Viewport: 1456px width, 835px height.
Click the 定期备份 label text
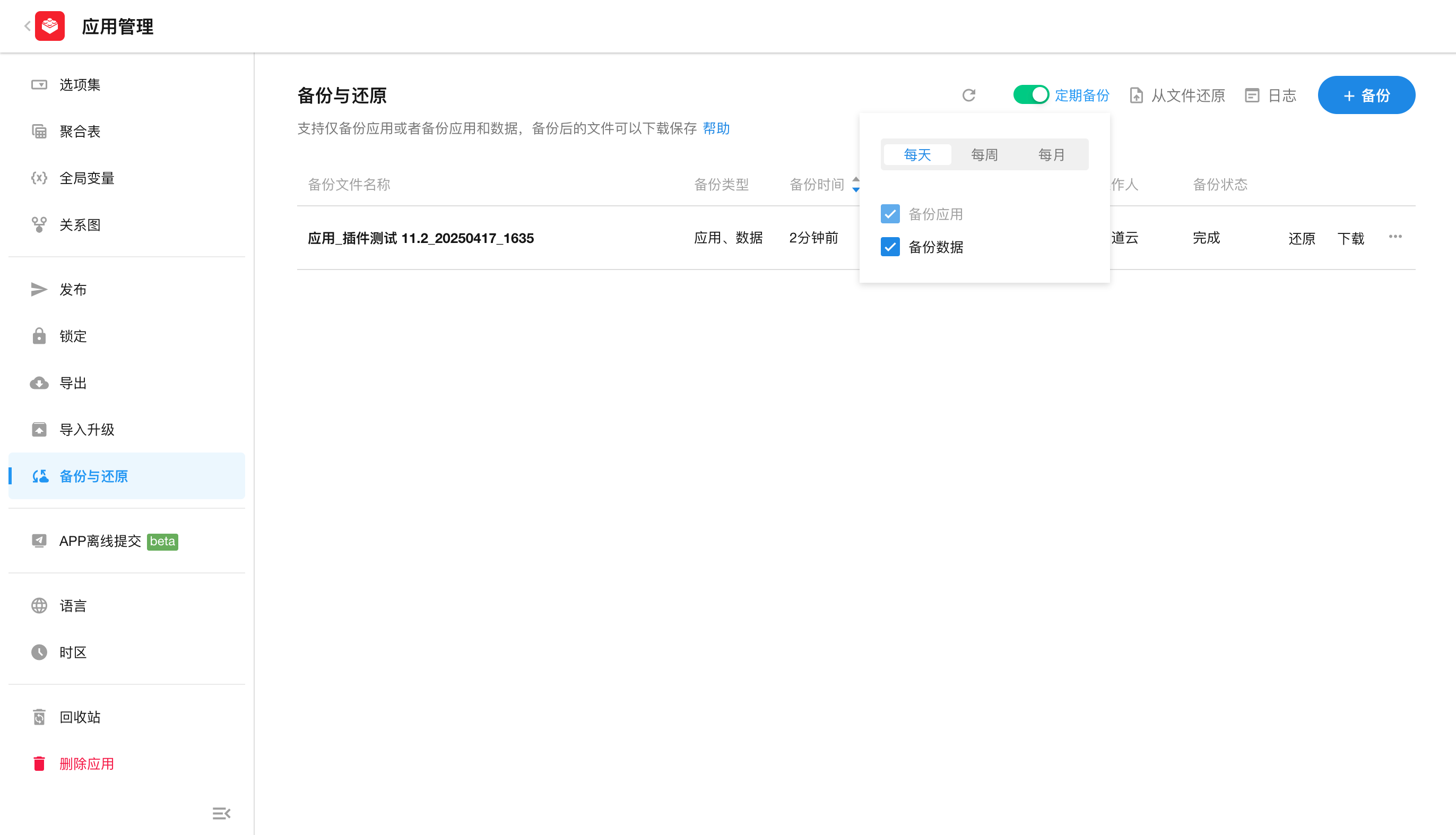pyautogui.click(x=1081, y=95)
